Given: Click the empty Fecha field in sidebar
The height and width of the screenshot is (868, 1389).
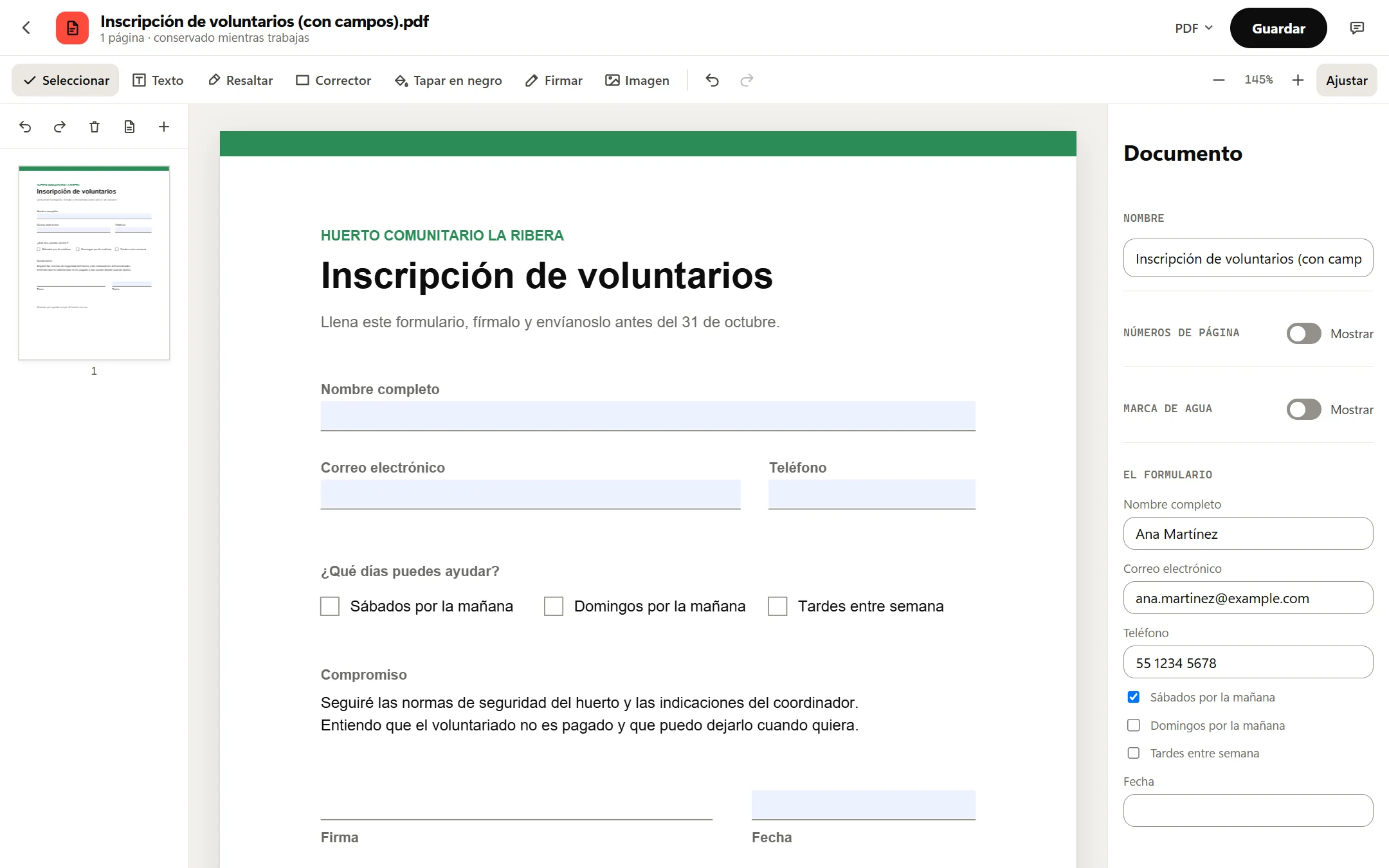Looking at the screenshot, I should (x=1248, y=811).
